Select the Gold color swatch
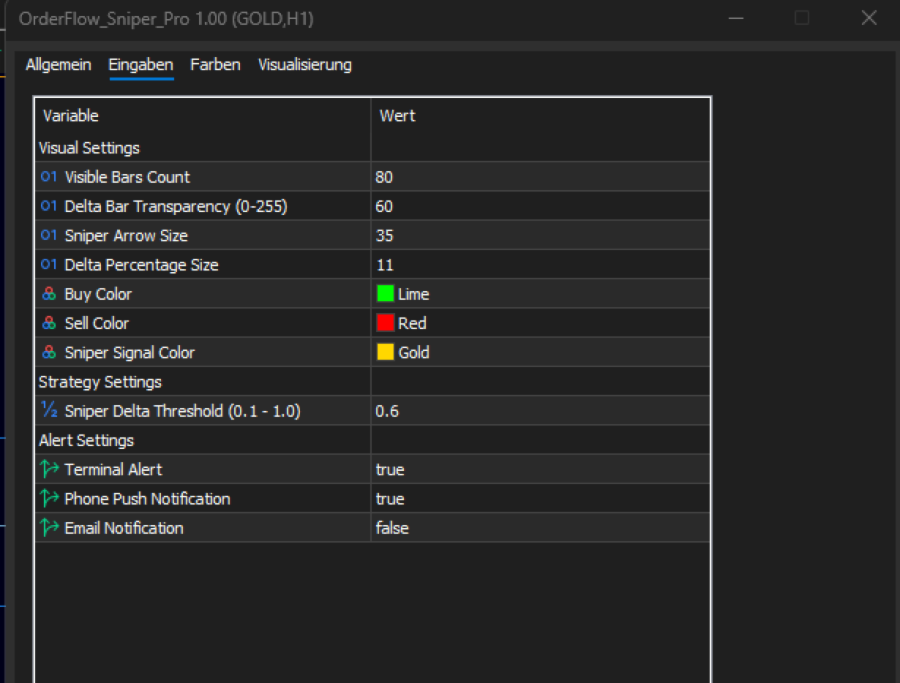This screenshot has width=900, height=683. coord(385,352)
